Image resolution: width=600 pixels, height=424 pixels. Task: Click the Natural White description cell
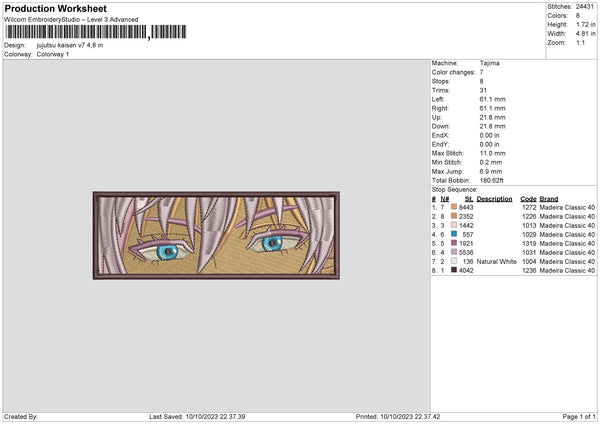(x=496, y=261)
